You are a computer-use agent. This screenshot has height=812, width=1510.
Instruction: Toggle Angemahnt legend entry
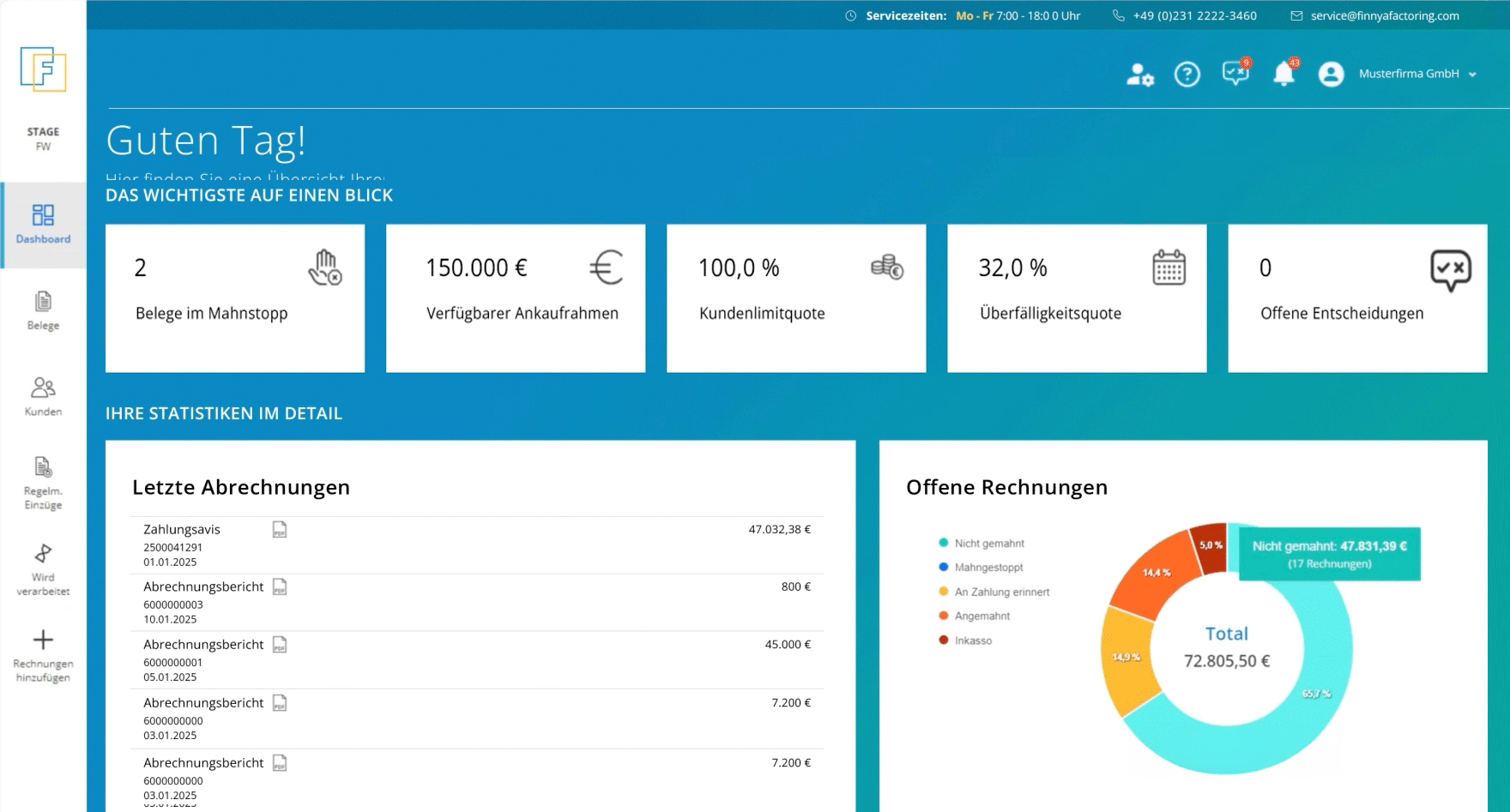[x=974, y=617]
